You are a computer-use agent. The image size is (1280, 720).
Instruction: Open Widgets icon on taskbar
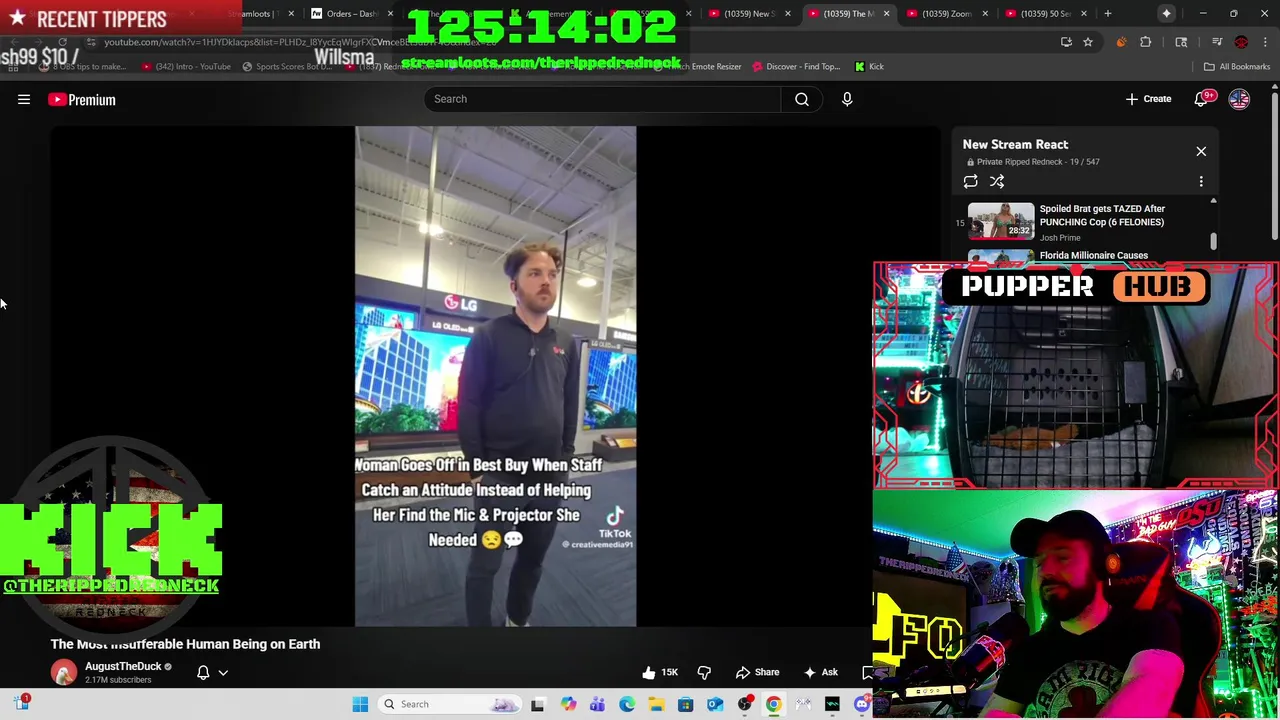click(x=21, y=703)
